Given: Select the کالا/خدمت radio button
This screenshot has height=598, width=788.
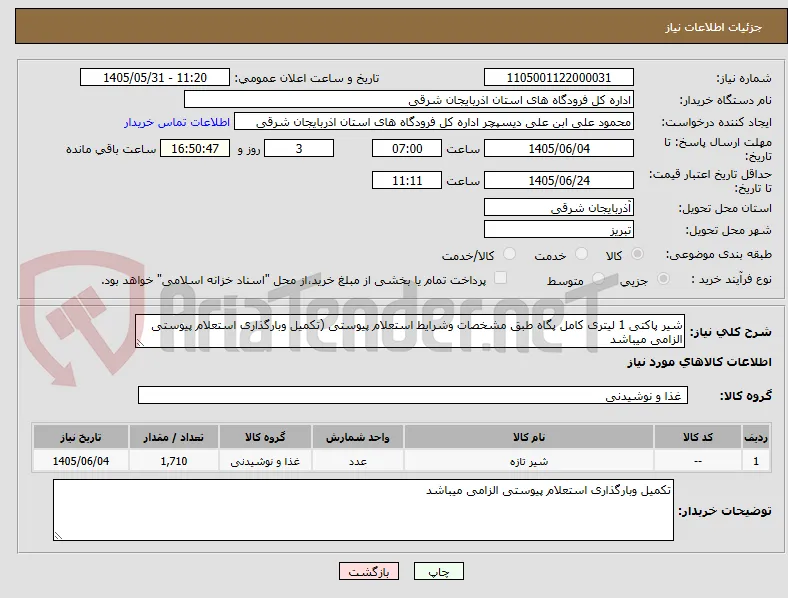Looking at the screenshot, I should (x=510, y=254).
